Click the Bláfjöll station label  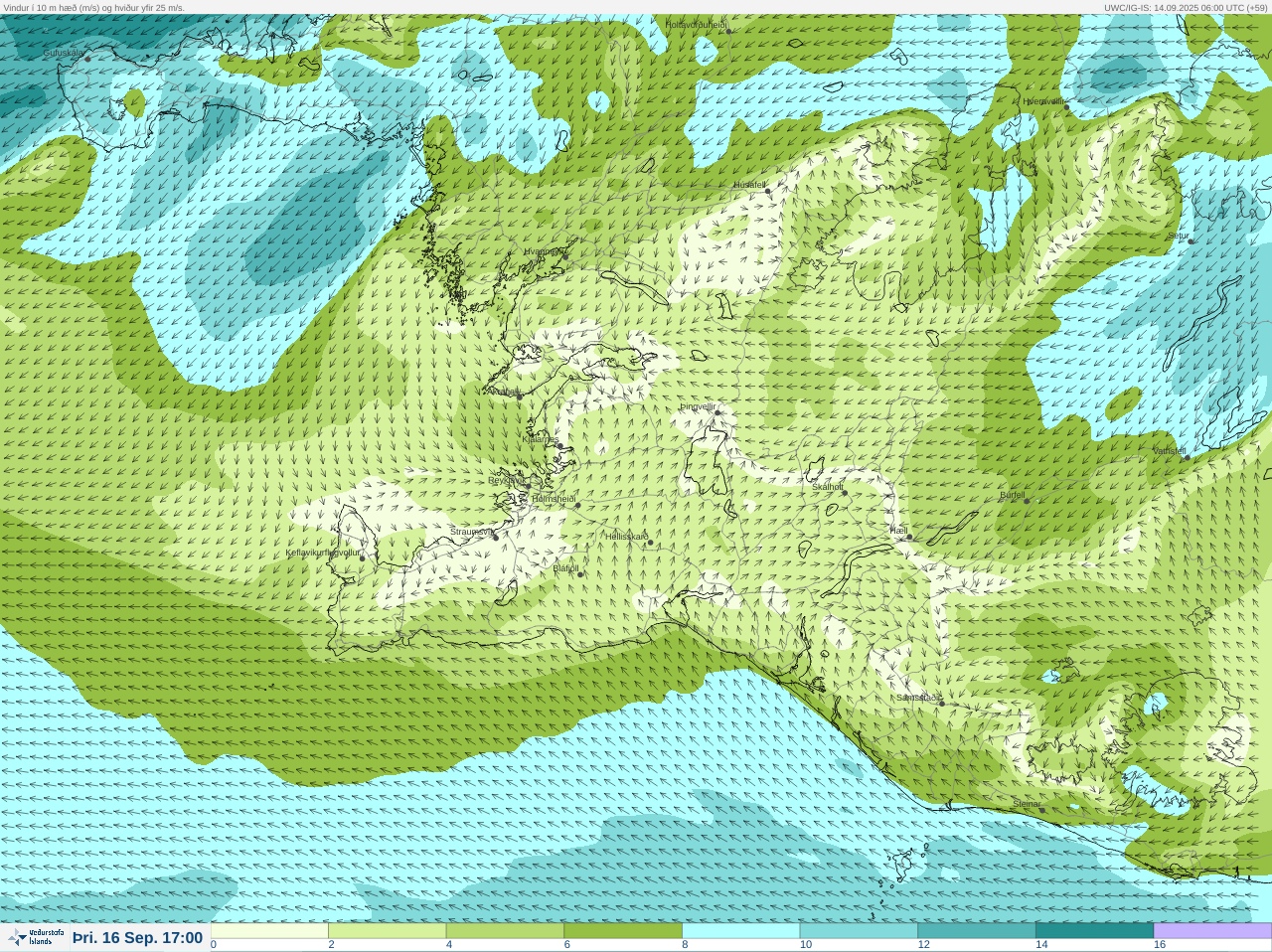565,568
